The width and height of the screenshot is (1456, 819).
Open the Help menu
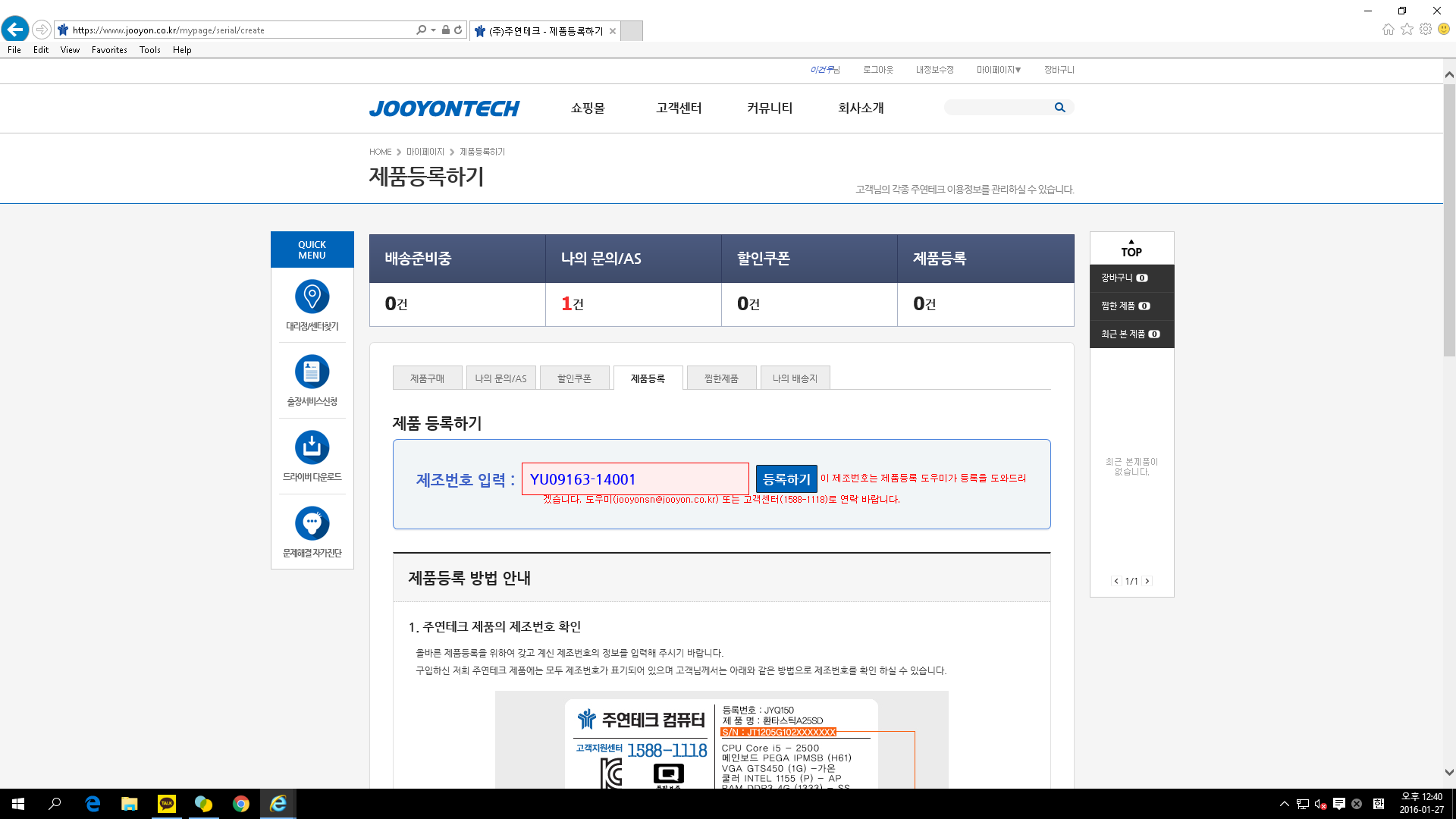(x=182, y=50)
